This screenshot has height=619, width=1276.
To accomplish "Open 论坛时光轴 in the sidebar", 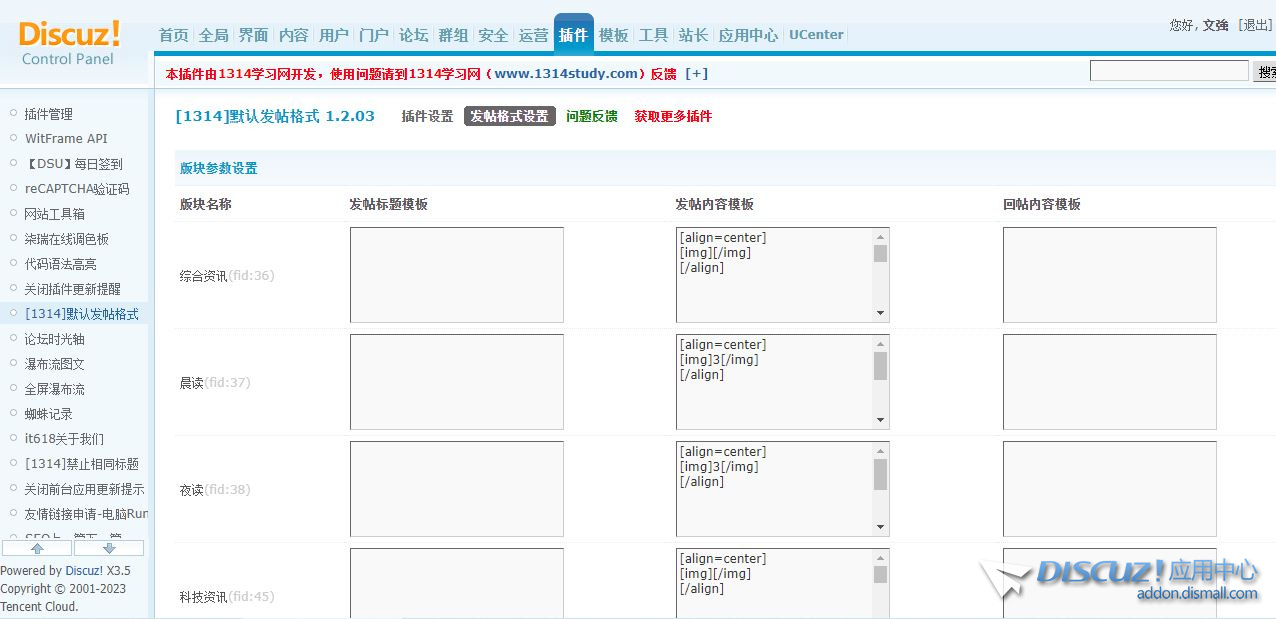I will (x=54, y=339).
